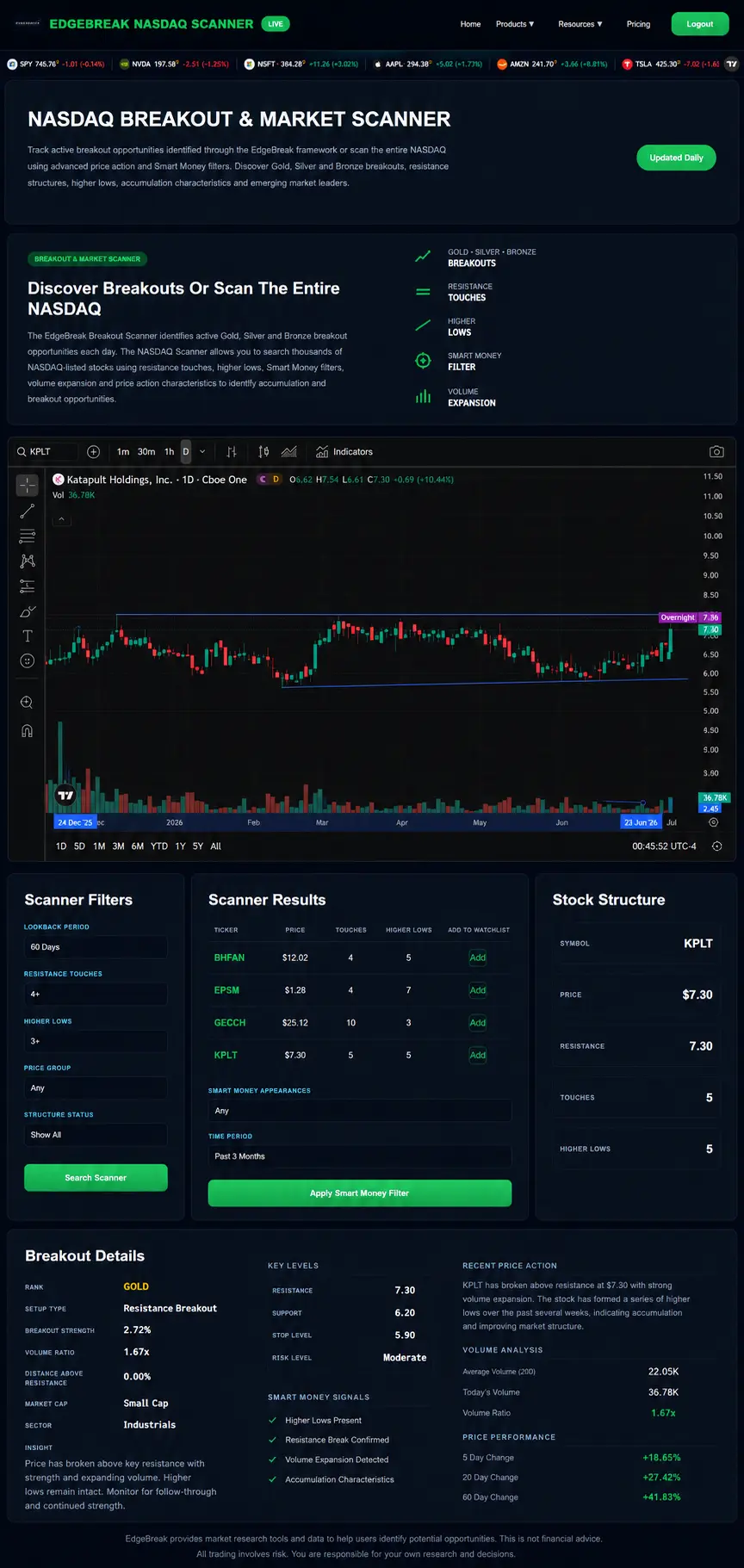
Task: Open the candlestick chart type icon
Action: pos(263,452)
